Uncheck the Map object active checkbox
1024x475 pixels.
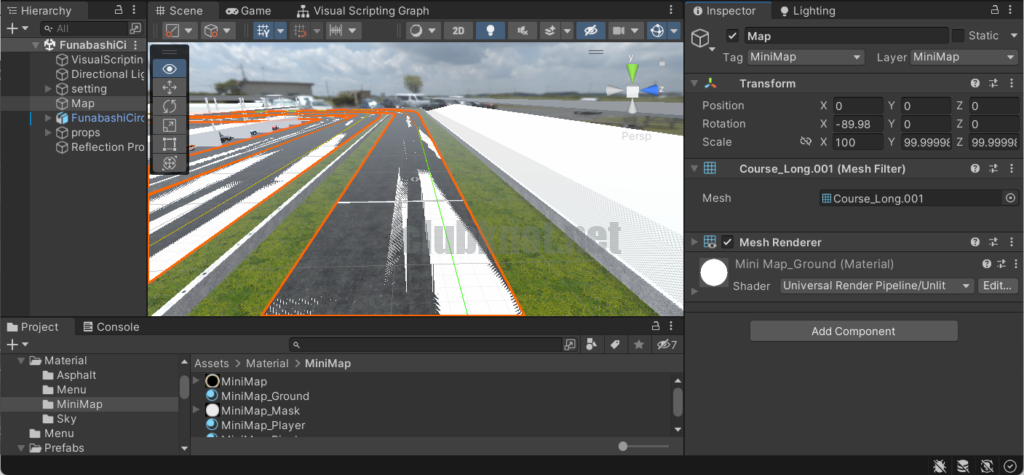click(x=732, y=36)
